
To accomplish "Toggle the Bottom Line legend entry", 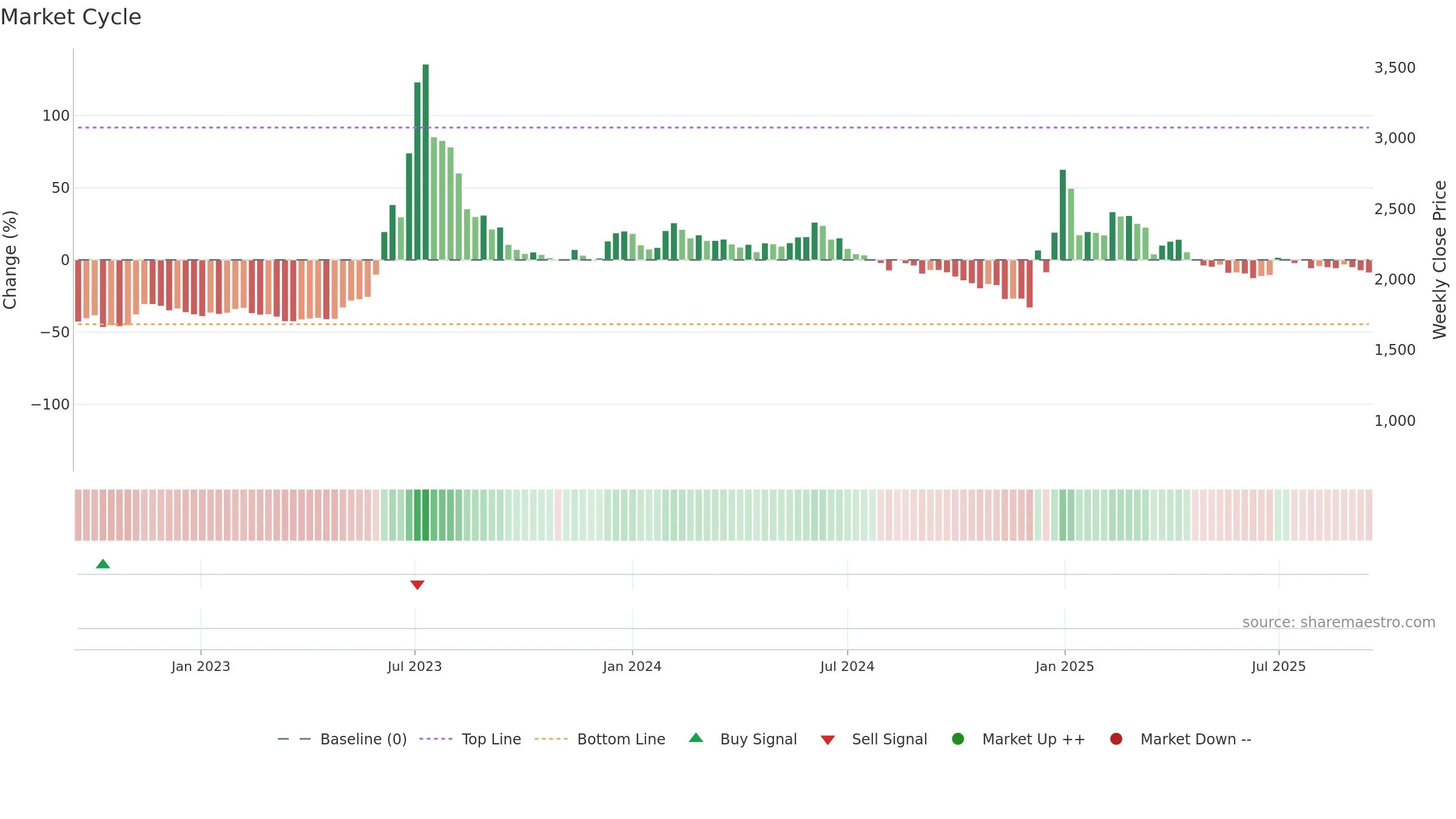I will tap(600, 739).
